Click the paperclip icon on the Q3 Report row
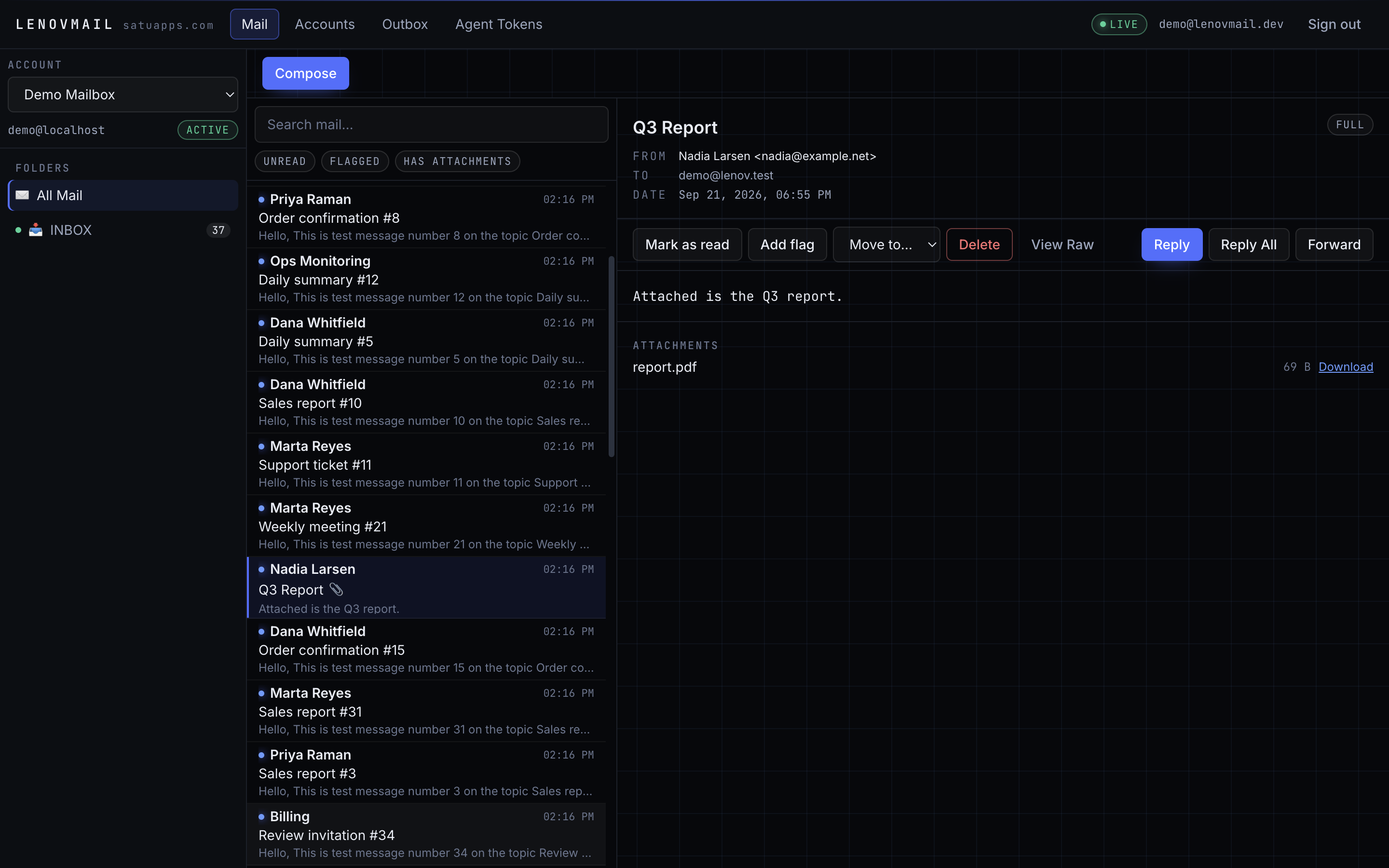Viewport: 1389px width, 868px height. (336, 589)
